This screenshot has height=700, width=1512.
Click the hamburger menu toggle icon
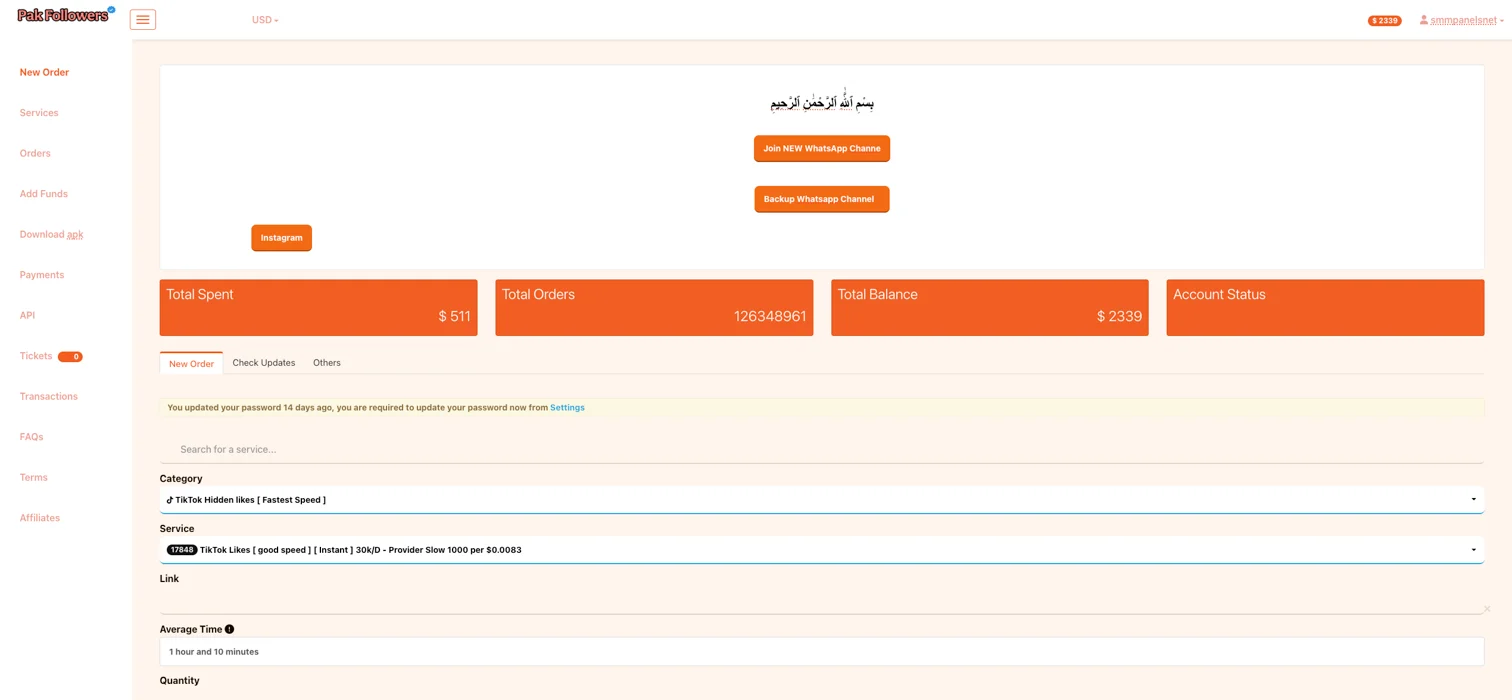142,19
